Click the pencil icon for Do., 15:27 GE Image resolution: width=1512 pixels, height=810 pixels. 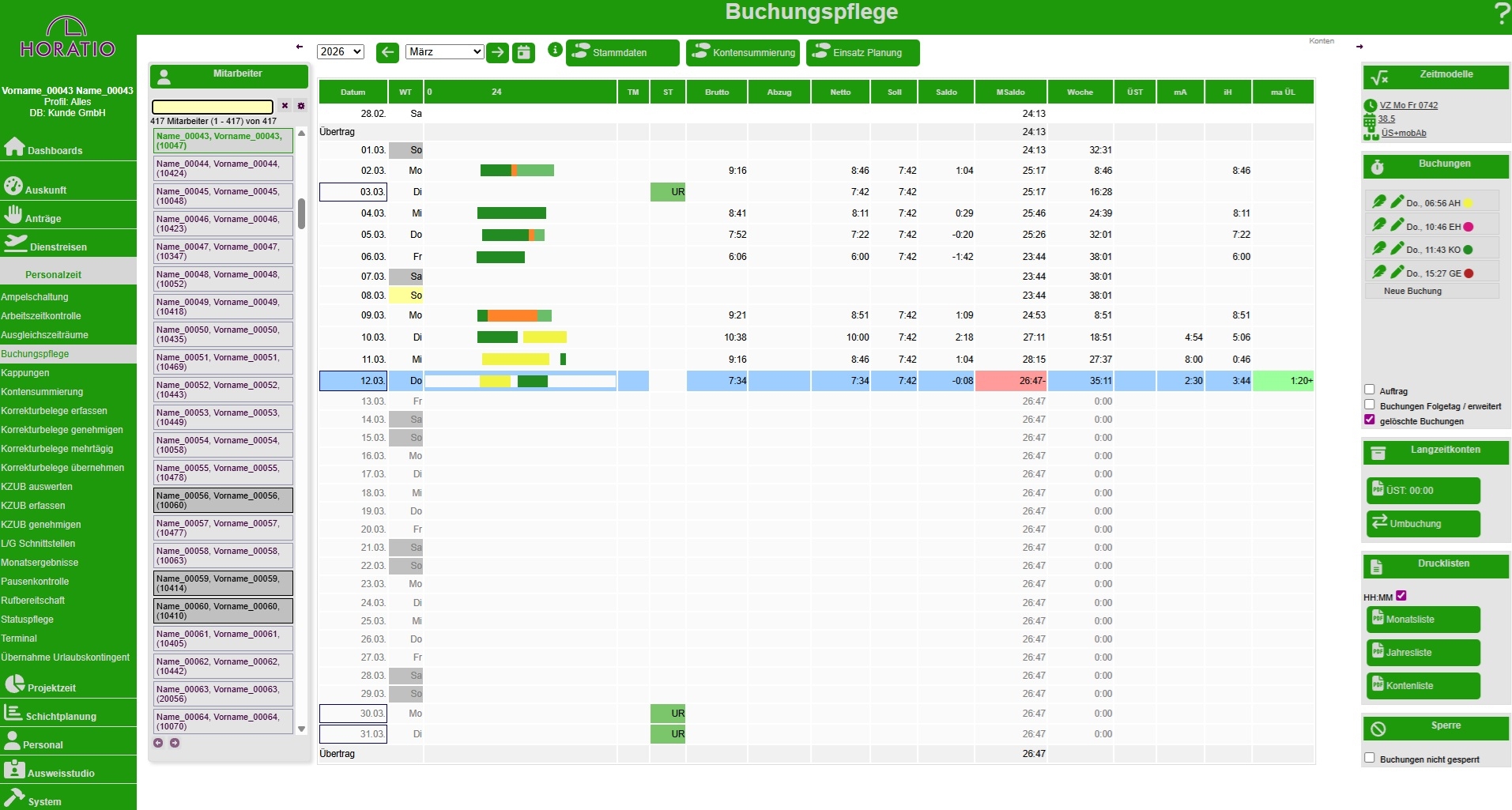(1397, 272)
